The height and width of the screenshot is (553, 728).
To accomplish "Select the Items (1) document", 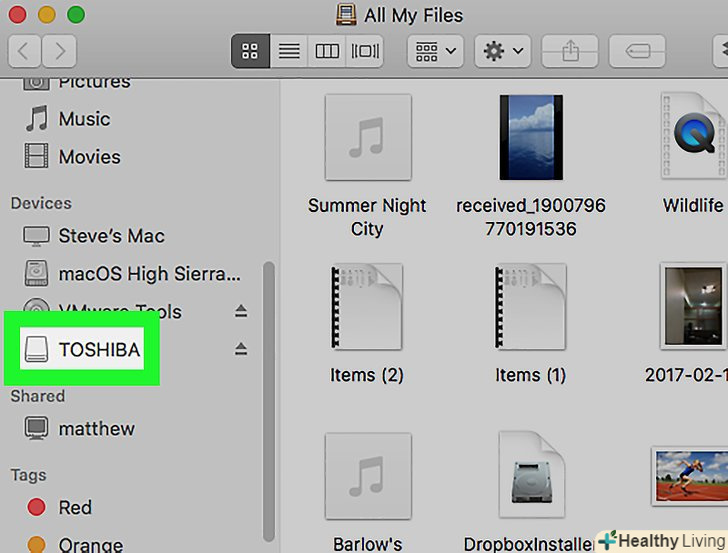I will 531,306.
